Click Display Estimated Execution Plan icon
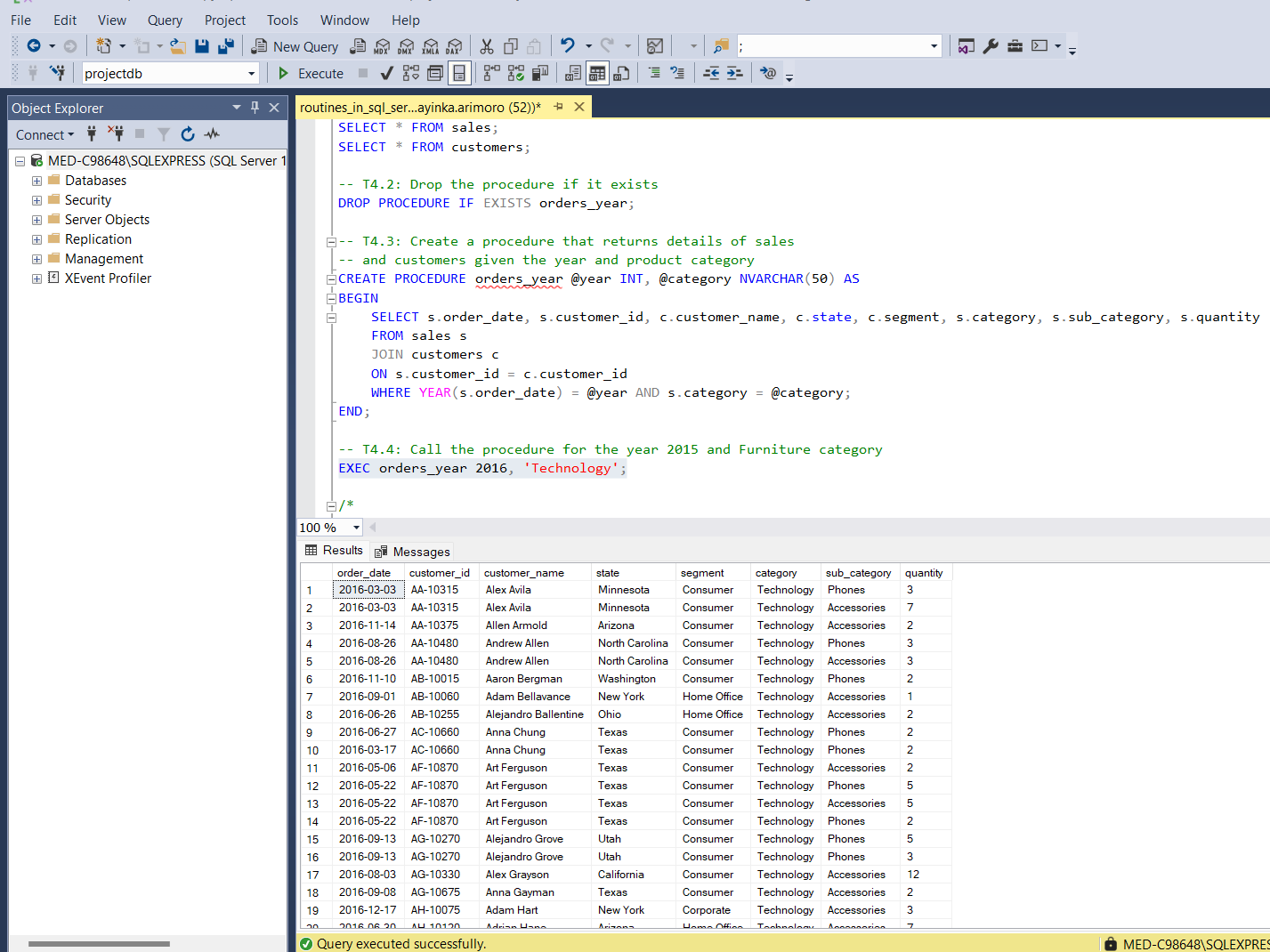The image size is (1270, 952). (x=410, y=73)
